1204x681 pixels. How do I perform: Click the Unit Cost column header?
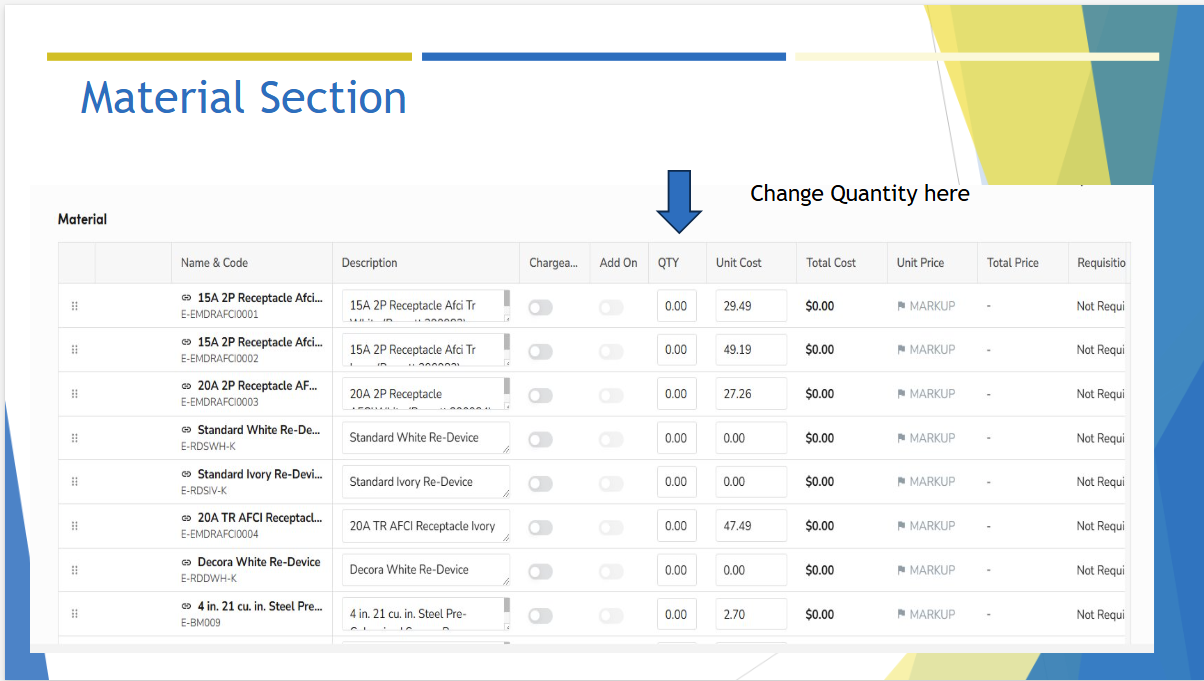(x=738, y=263)
